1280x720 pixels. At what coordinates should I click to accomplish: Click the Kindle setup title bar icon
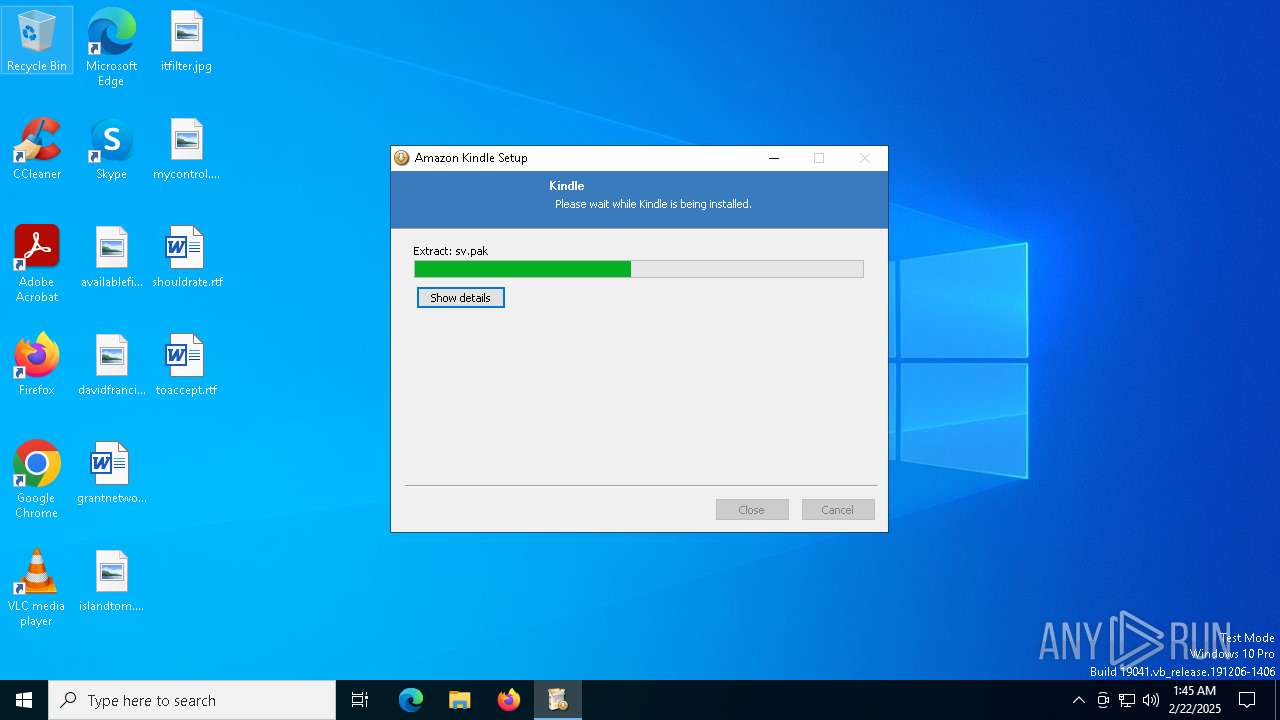point(402,158)
